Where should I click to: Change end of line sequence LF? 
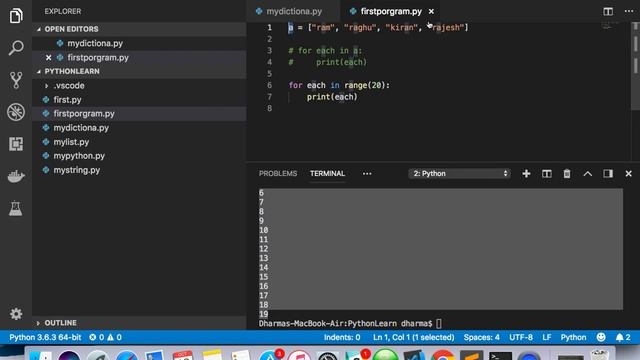tap(547, 337)
